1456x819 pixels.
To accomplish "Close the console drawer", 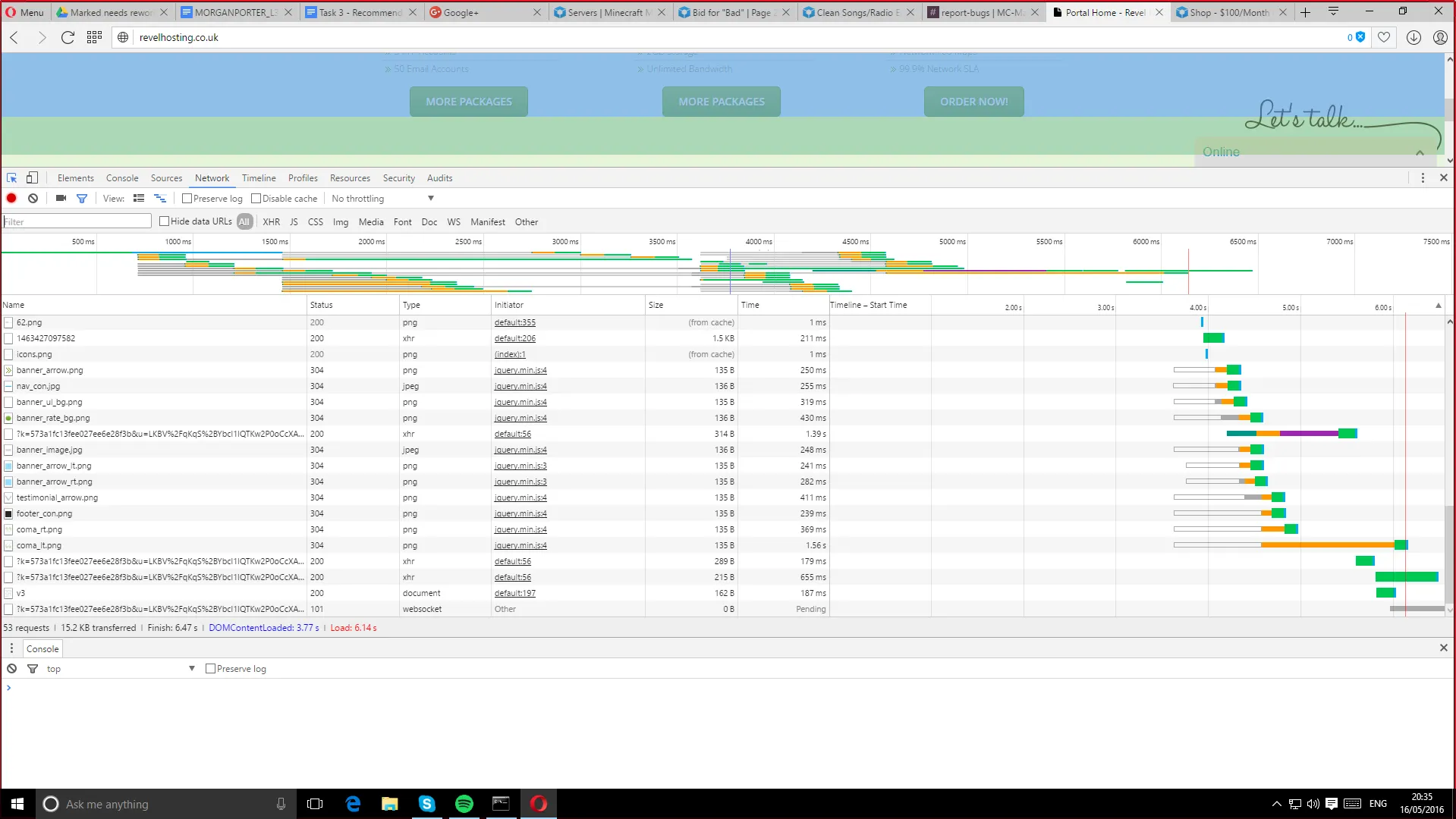I will point(1444,648).
